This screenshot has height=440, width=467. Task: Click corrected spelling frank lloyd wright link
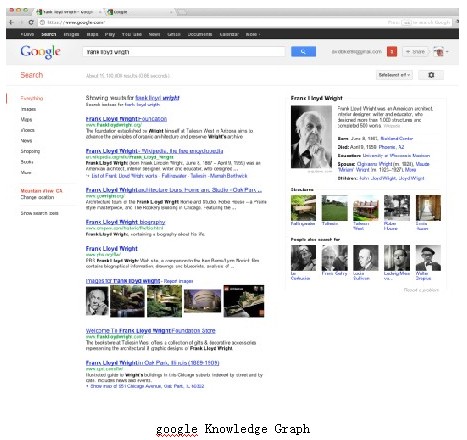pos(157,98)
